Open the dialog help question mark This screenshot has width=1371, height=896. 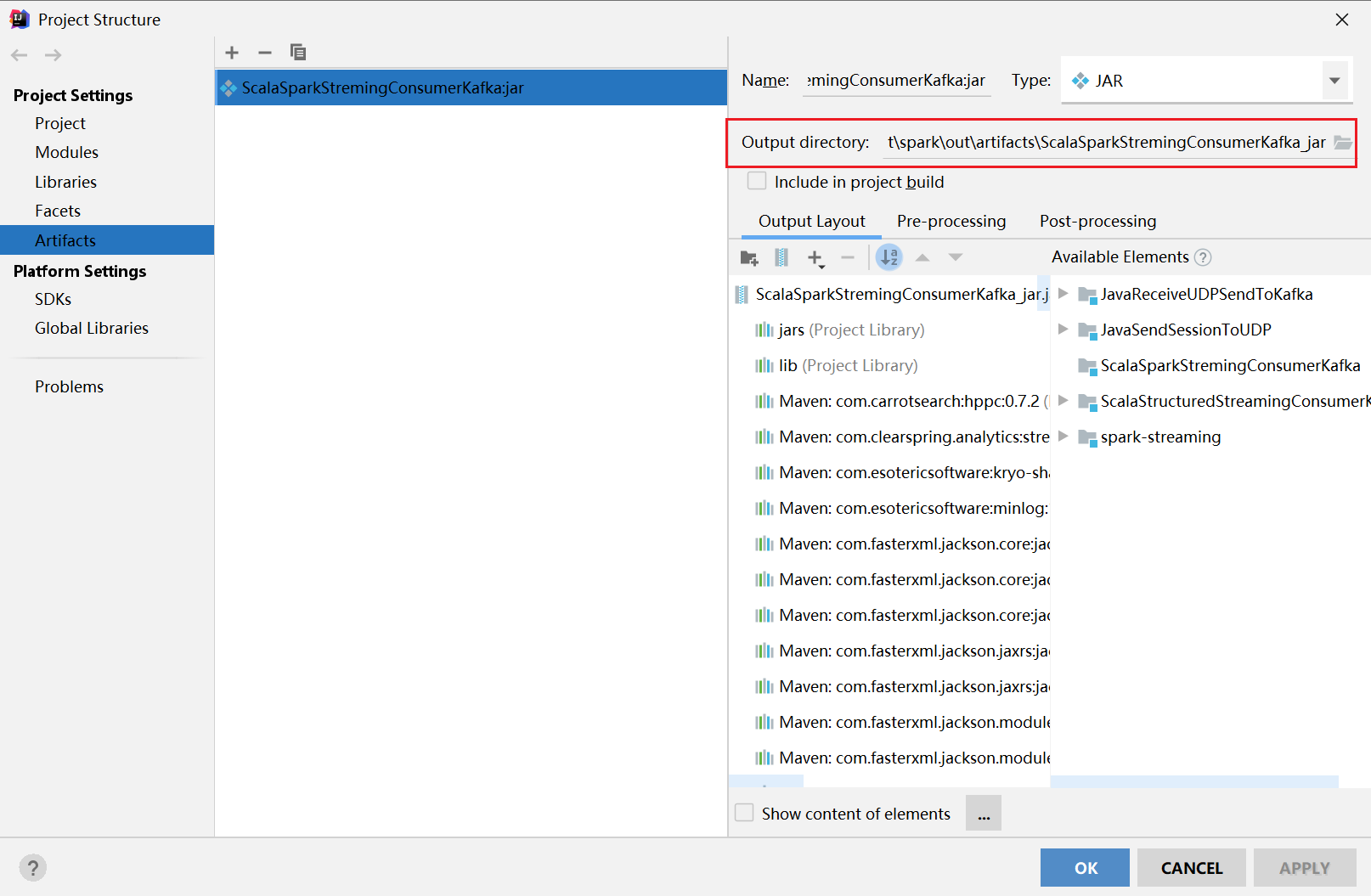(33, 868)
